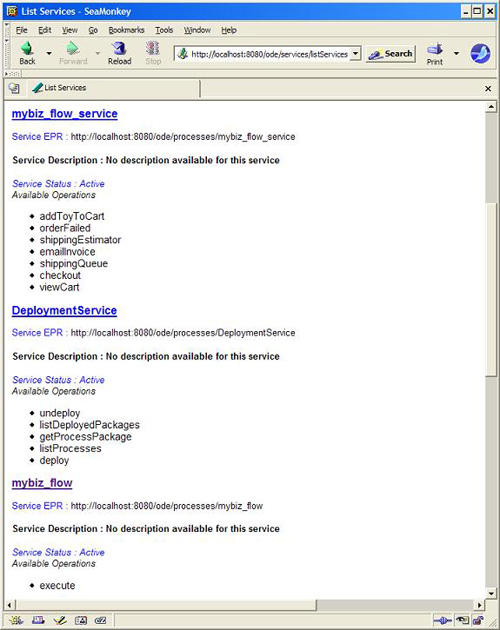Click the vertical scrollbar down arrow
500x630 pixels.
[x=491, y=593]
